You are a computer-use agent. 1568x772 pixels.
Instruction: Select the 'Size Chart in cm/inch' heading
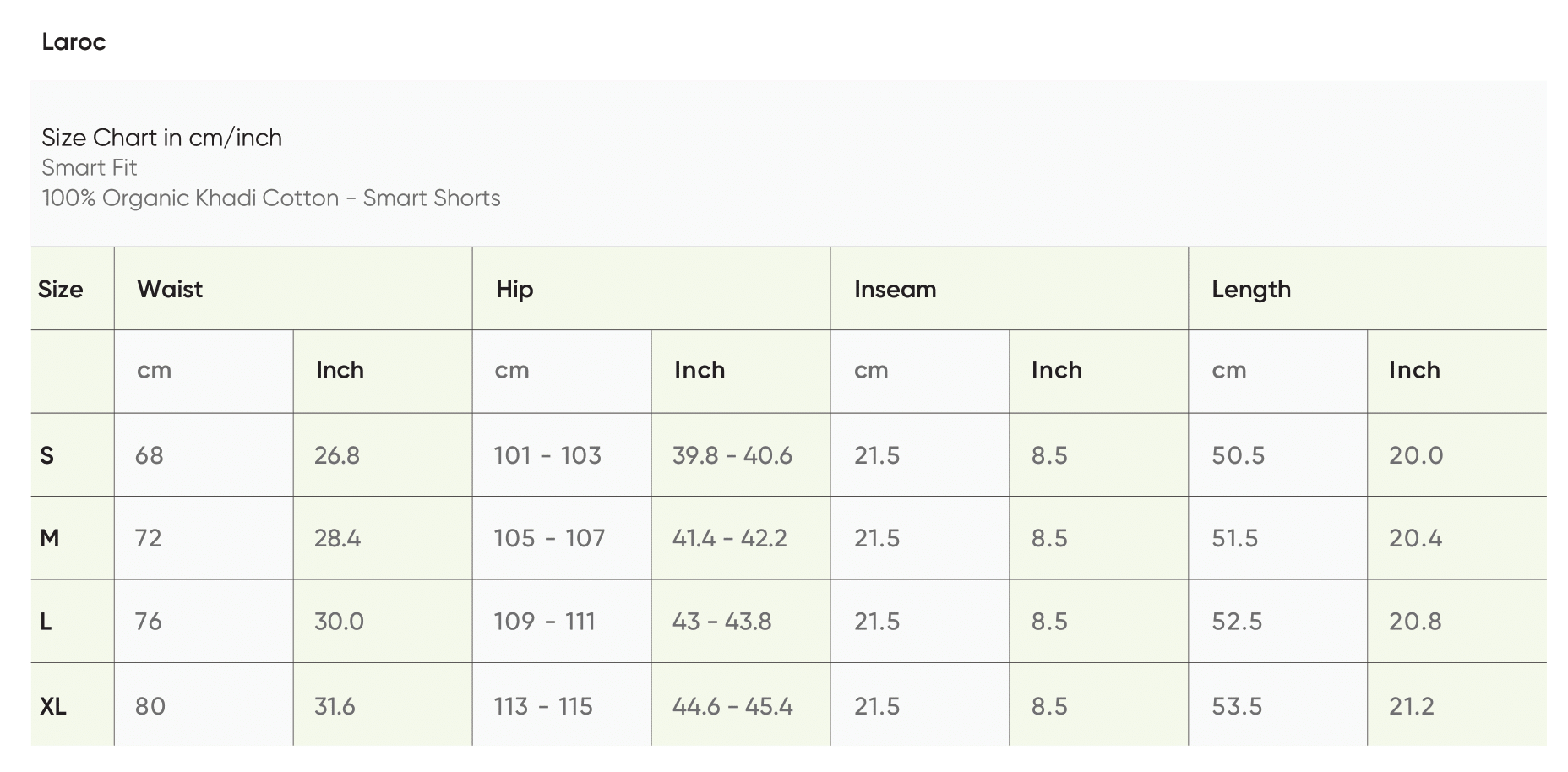click(161, 138)
